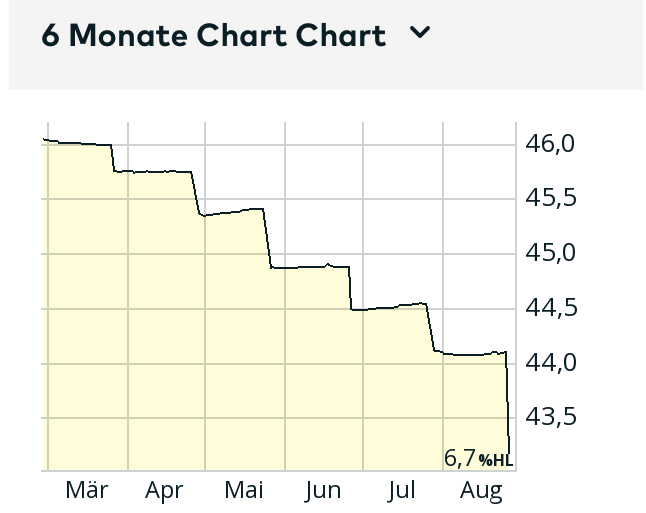The image size is (646, 513).
Task: Select the 45,0 price level label
Action: pos(551,253)
